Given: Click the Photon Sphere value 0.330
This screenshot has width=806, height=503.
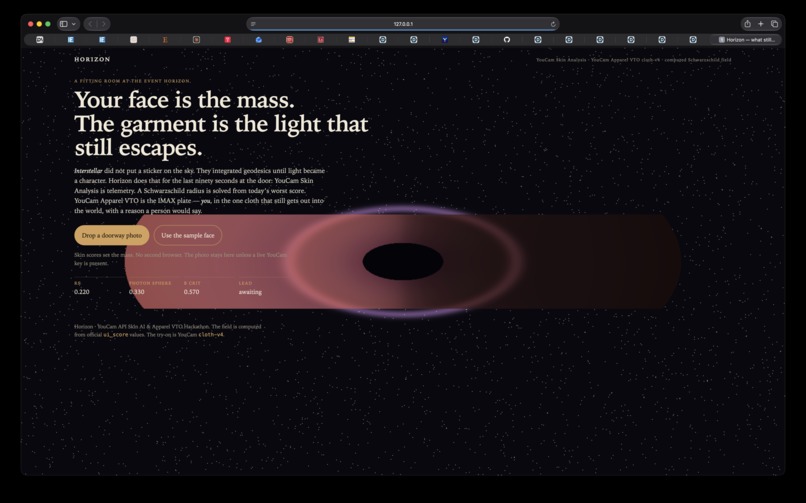Looking at the screenshot, I should (137, 292).
